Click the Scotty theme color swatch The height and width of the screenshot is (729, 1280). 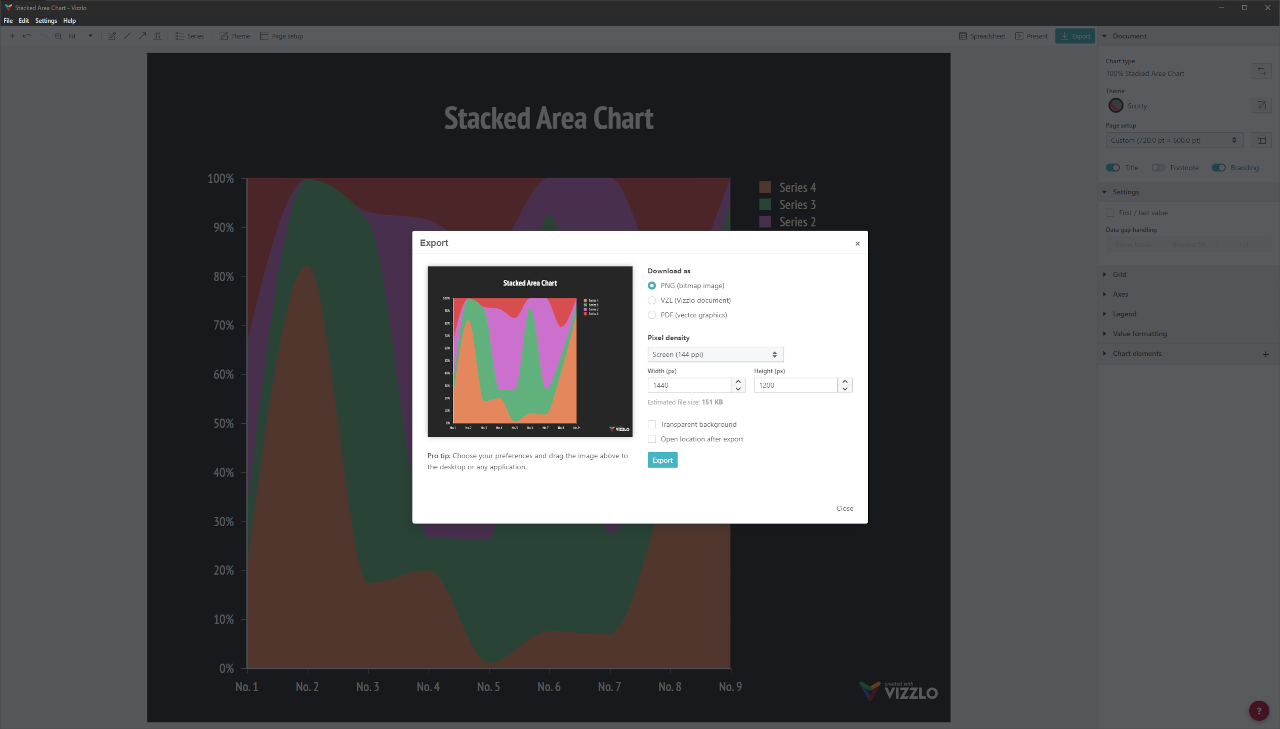(x=1115, y=105)
